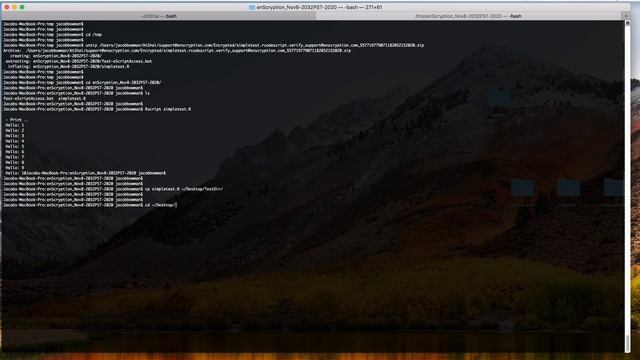This screenshot has width=640, height=360.
Task: Click the 'cd enScryption_Nov8-2032PST-2020/' command
Action: click(x=82, y=82)
